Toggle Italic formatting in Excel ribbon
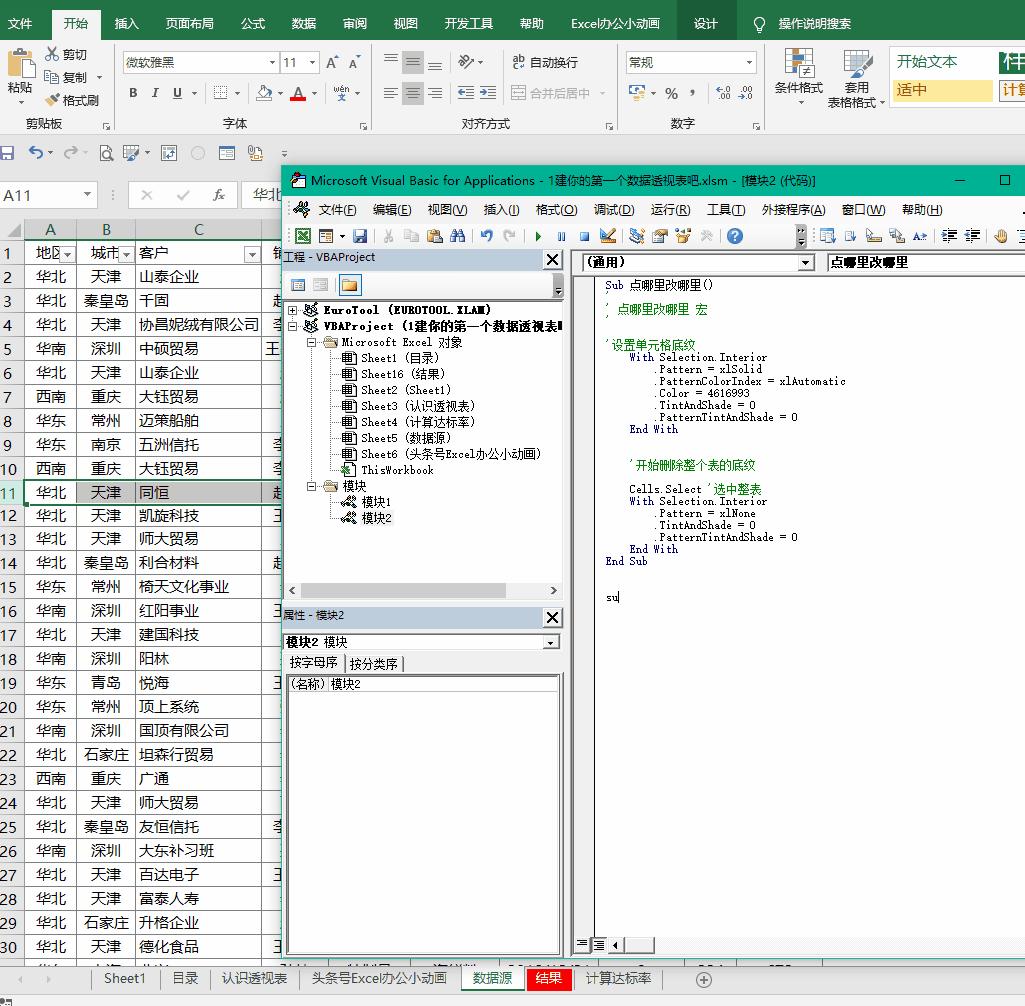This screenshot has width=1025, height=1006. [155, 93]
